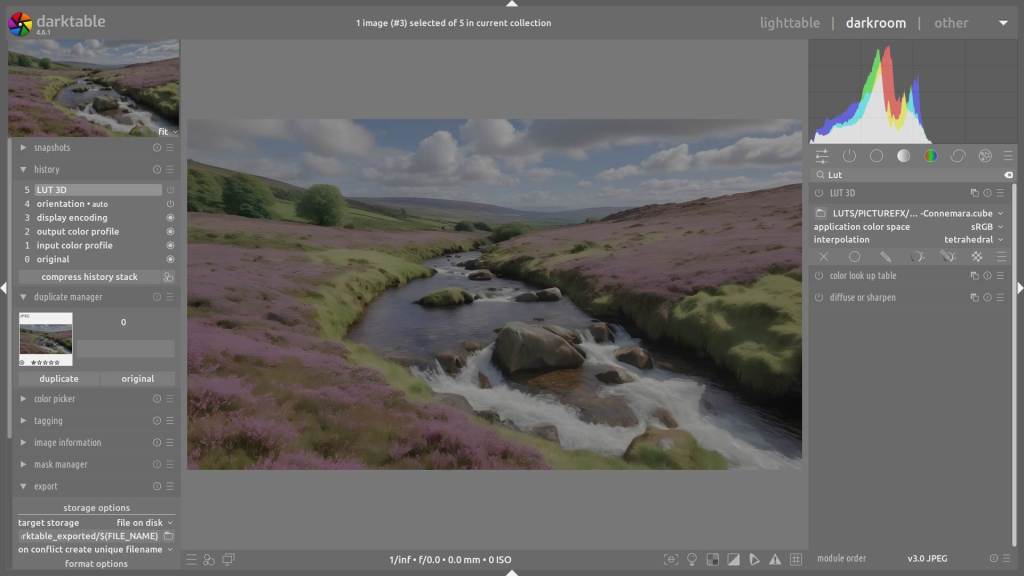The height and width of the screenshot is (576, 1024).
Task: Open second darkroom window icon
Action: (228, 560)
